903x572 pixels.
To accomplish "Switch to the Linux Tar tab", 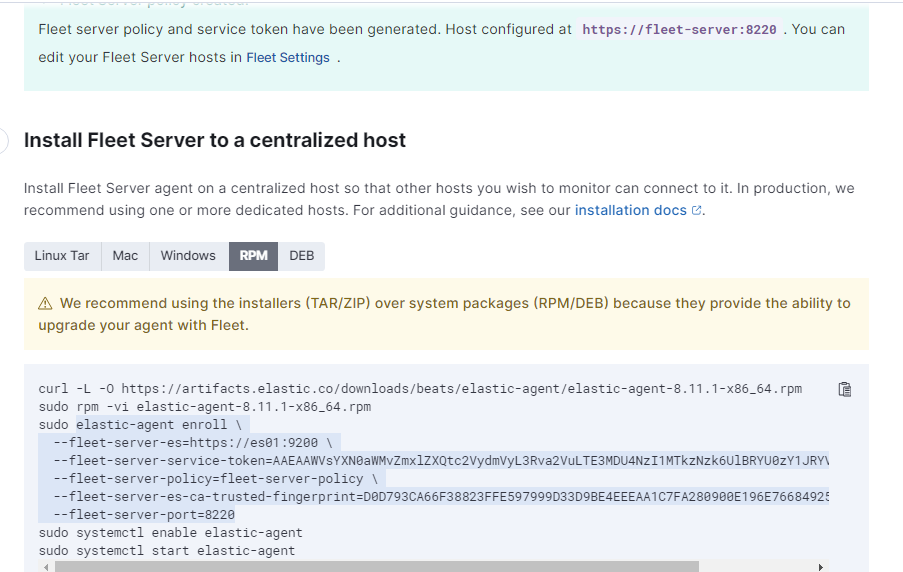I will (x=62, y=256).
